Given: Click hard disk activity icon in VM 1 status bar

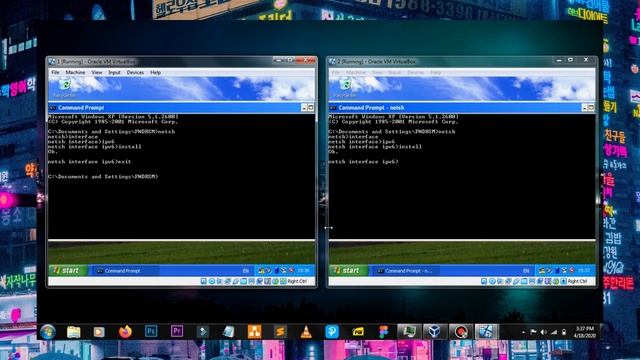Looking at the screenshot, I should coord(204,281).
